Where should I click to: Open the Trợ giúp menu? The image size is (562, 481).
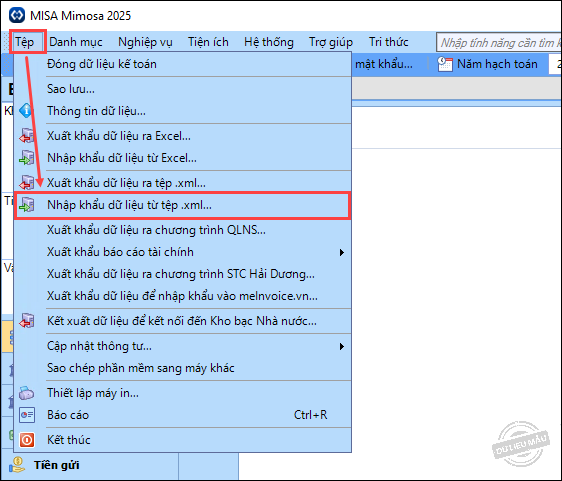coord(331,42)
